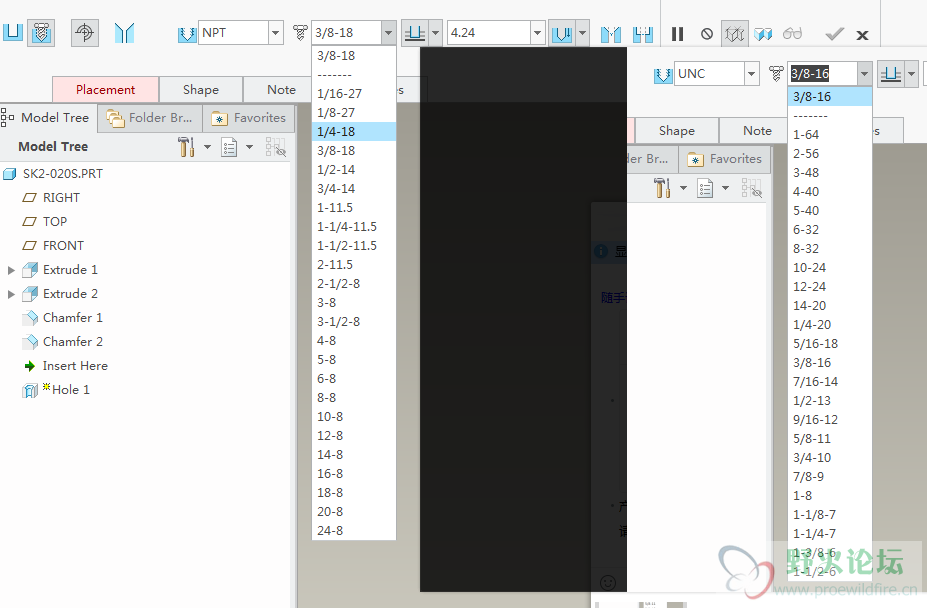
Task: Cancel the hole feature with the X
Action: [862, 35]
